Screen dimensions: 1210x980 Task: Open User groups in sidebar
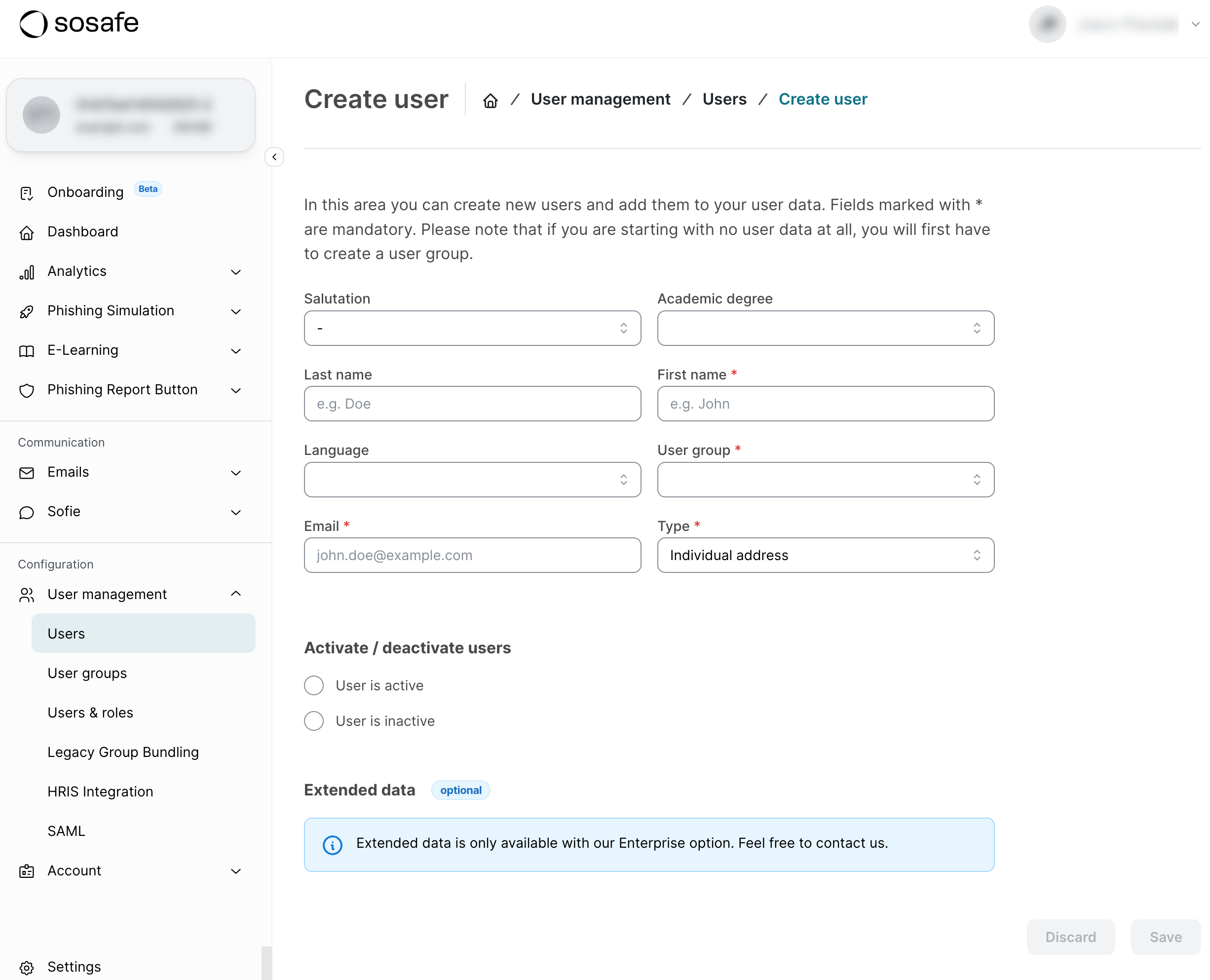(x=87, y=673)
